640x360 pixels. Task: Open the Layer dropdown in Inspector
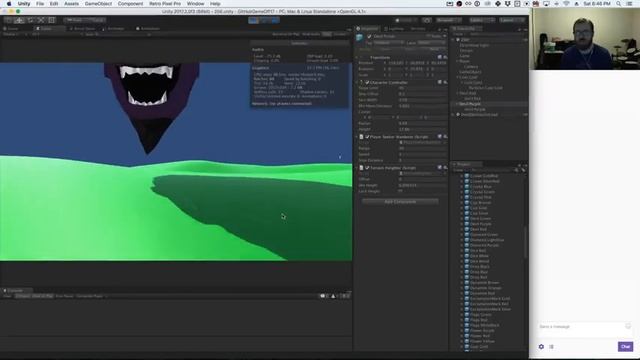pos(432,42)
